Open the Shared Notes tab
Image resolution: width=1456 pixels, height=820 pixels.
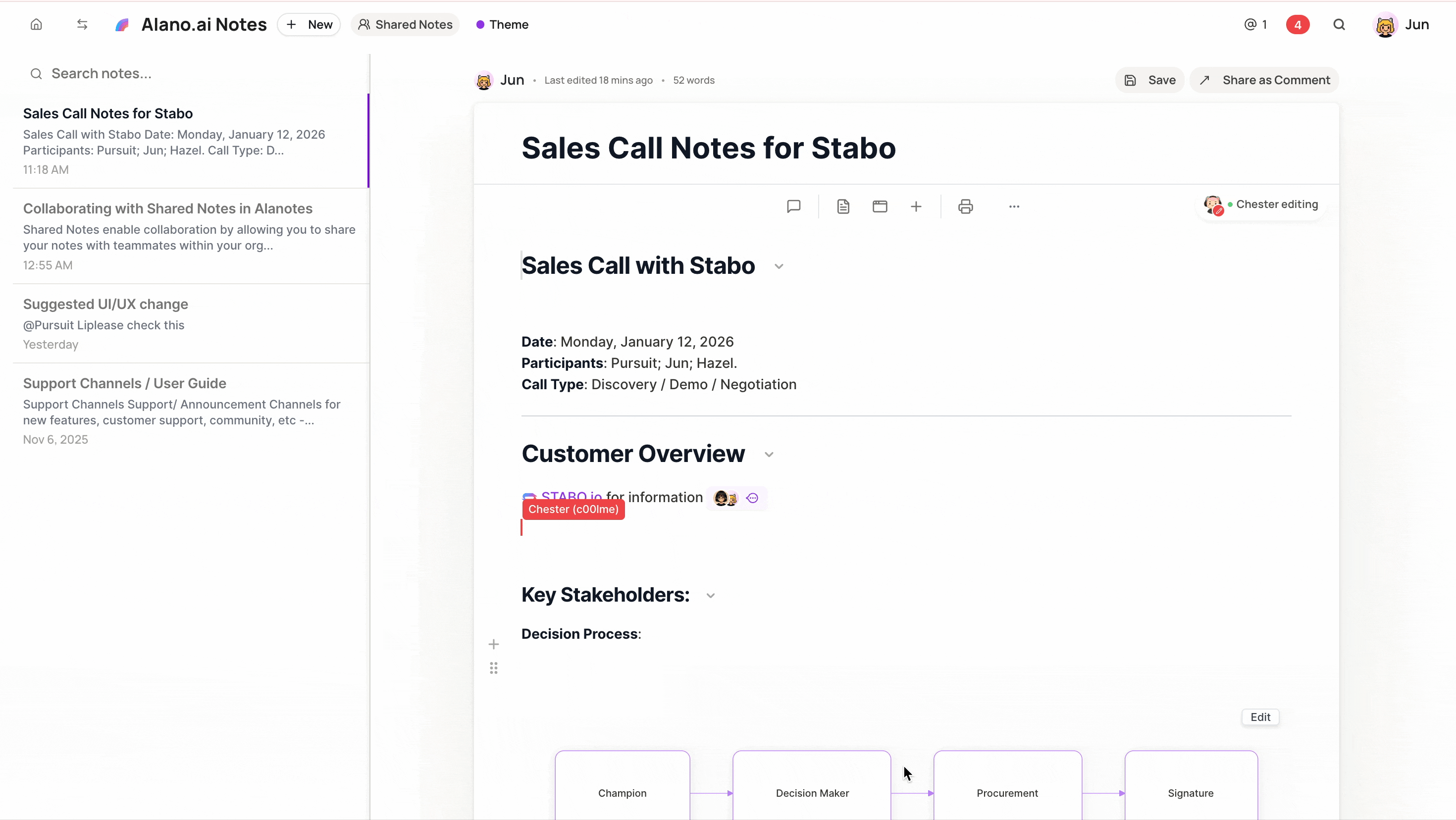(405, 24)
